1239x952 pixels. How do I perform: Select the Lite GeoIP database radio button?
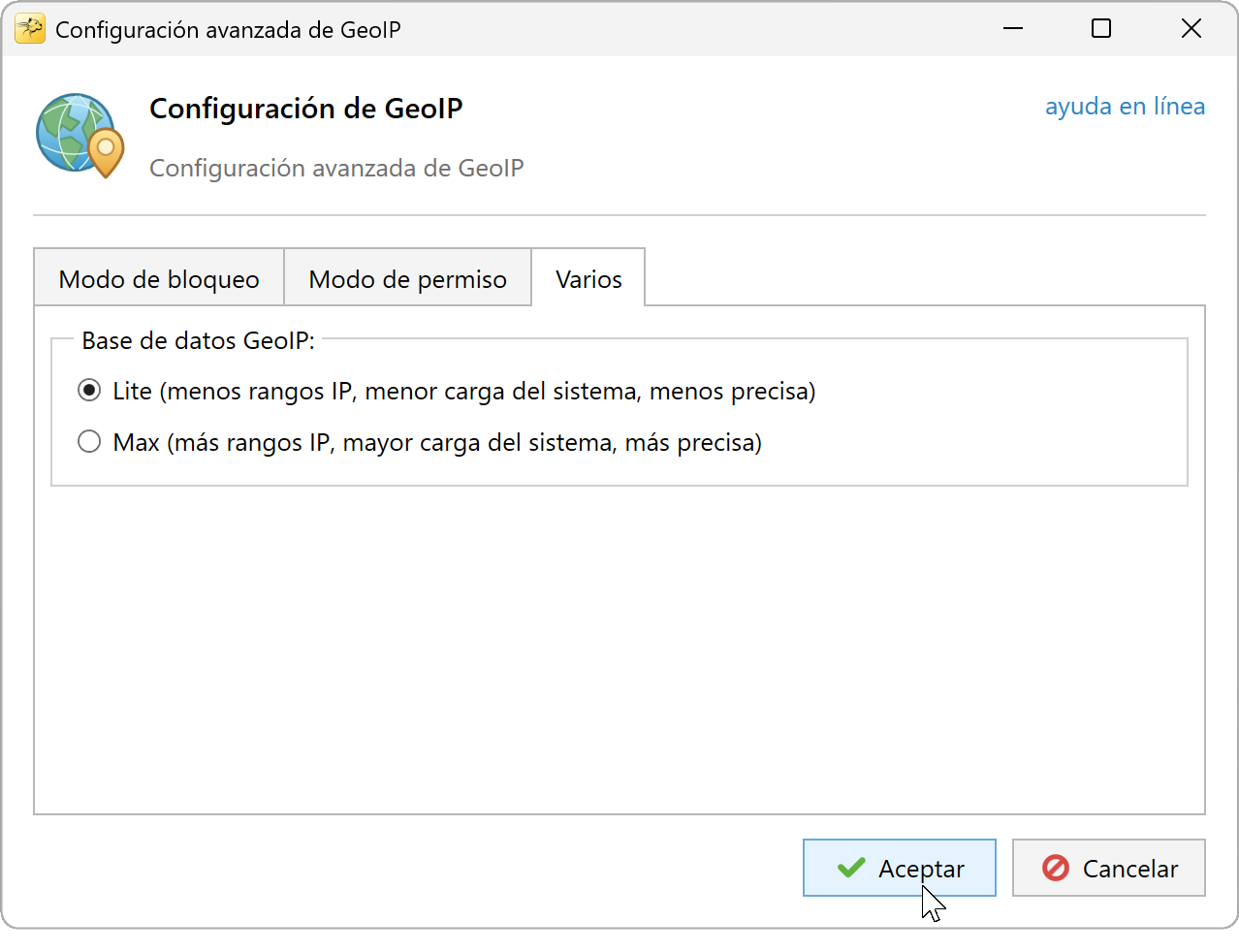click(x=89, y=391)
